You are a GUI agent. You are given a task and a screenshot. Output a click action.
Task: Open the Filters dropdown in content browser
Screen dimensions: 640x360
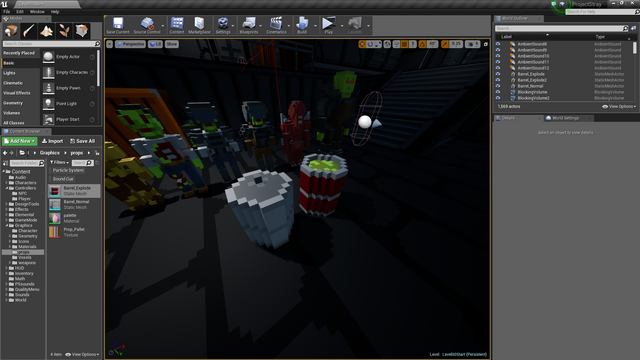pos(60,162)
